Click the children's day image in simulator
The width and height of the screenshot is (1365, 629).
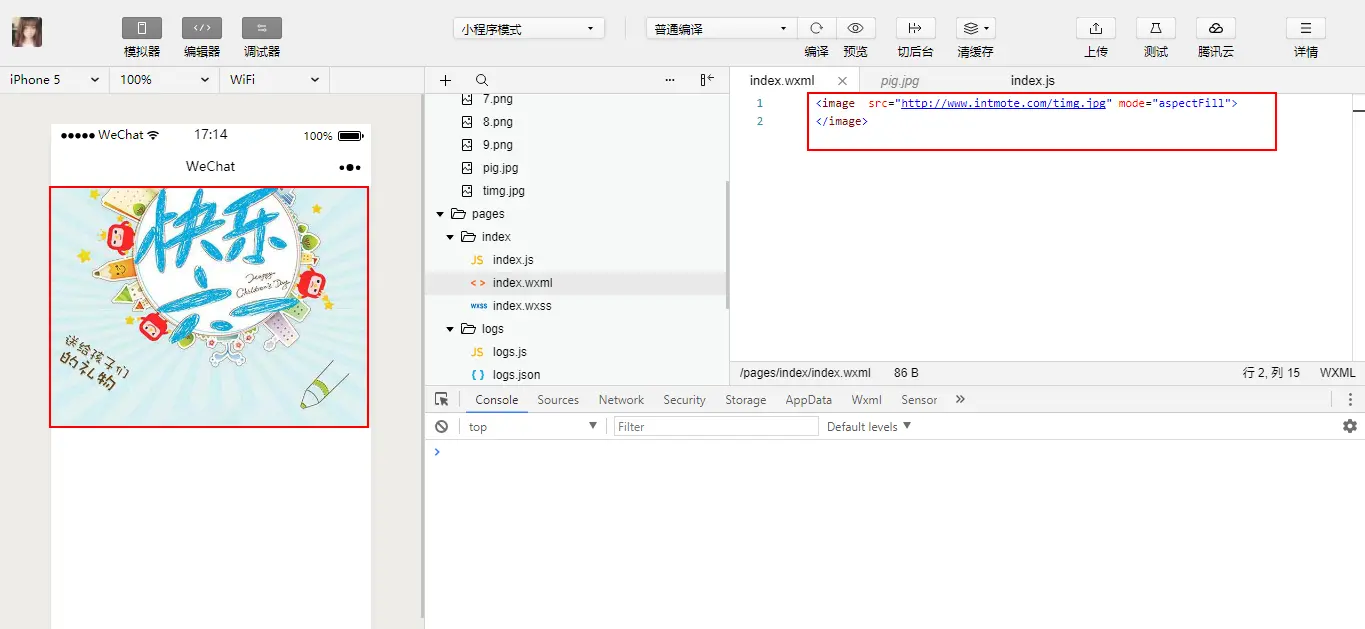[x=209, y=307]
